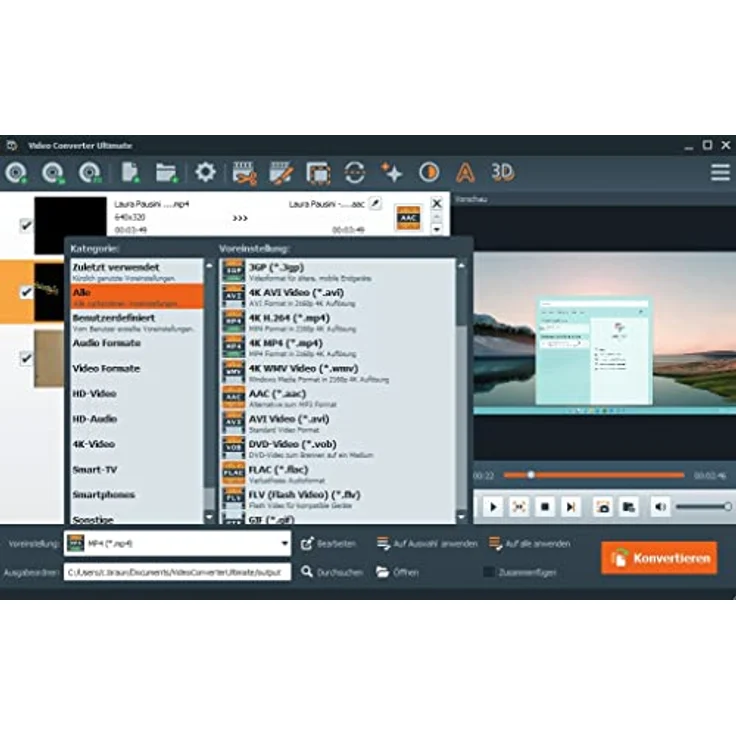Click Auf Auswahl anwenden

[x=427, y=544]
